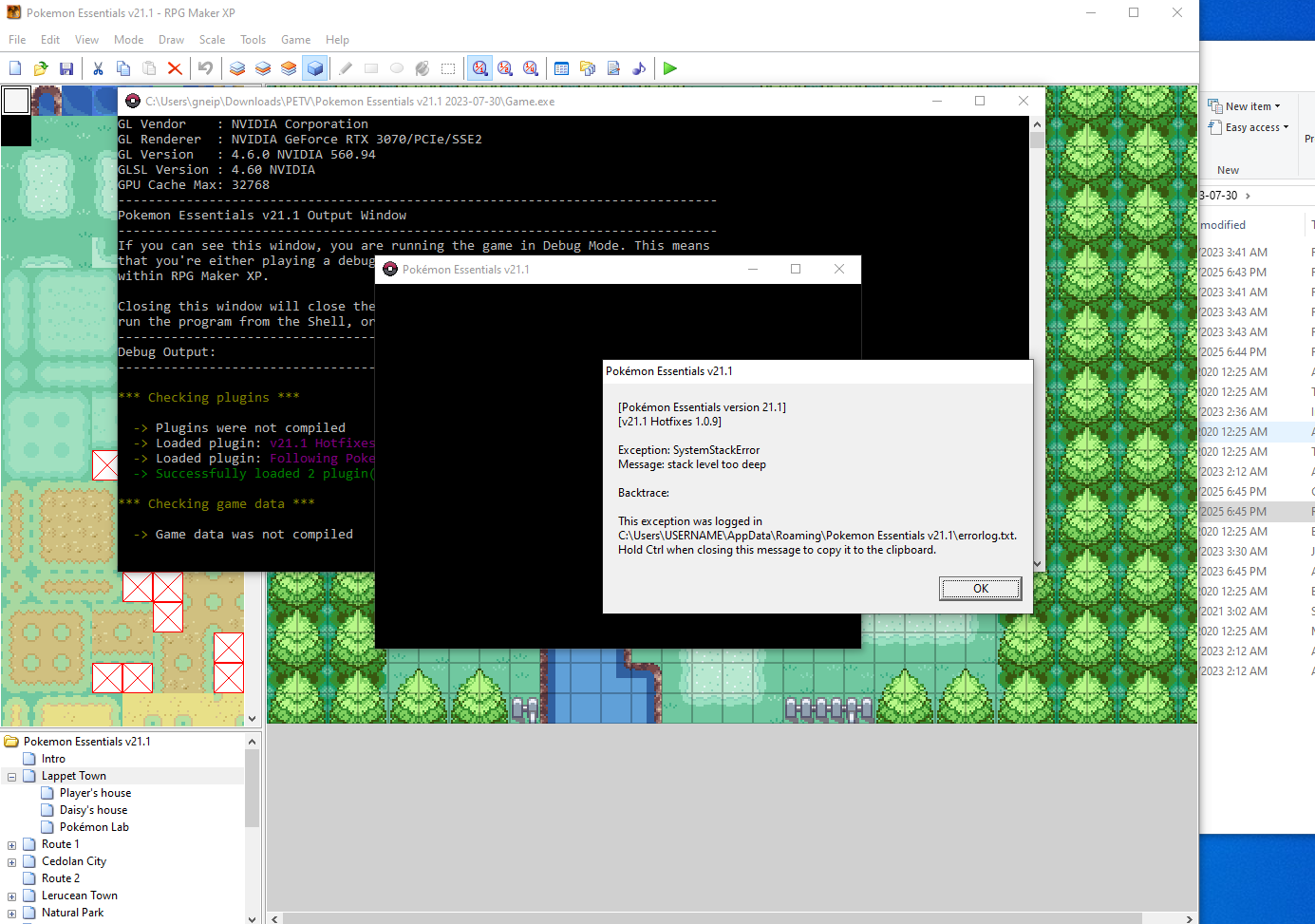Viewport: 1315px width, 924px height.
Task: Undo the last action
Action: click(x=205, y=68)
